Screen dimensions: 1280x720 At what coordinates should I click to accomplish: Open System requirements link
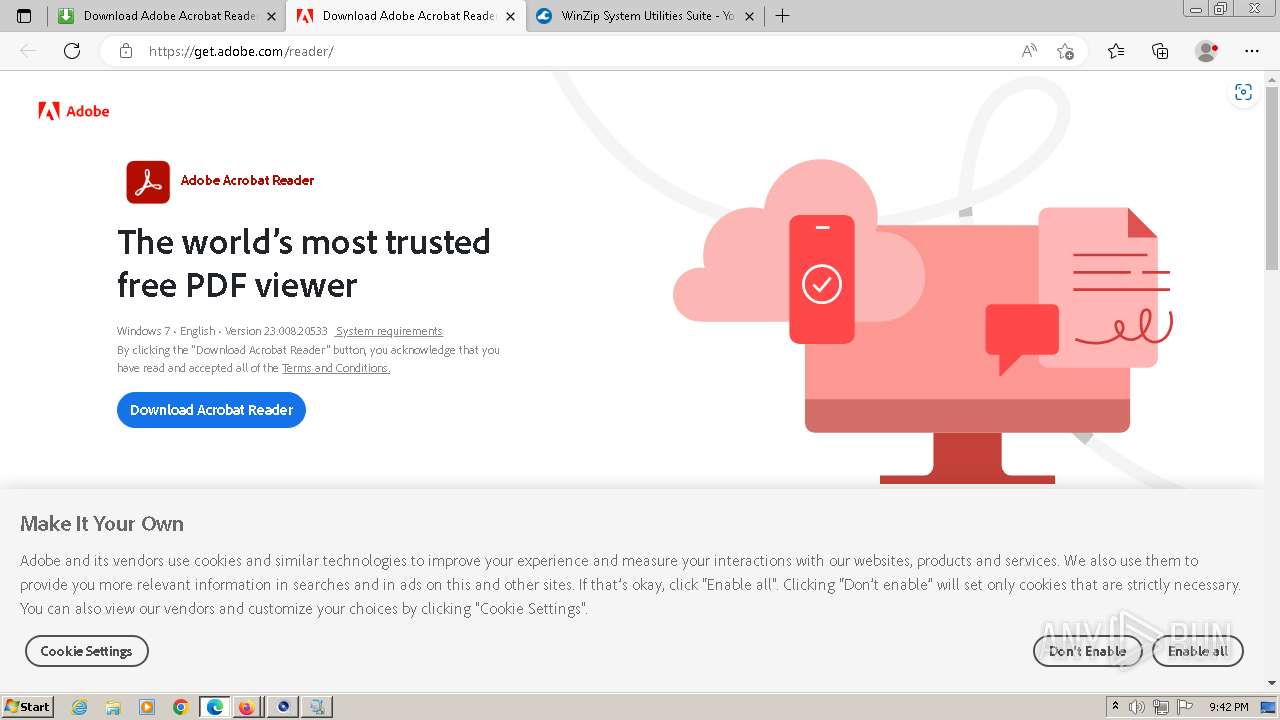tap(389, 331)
